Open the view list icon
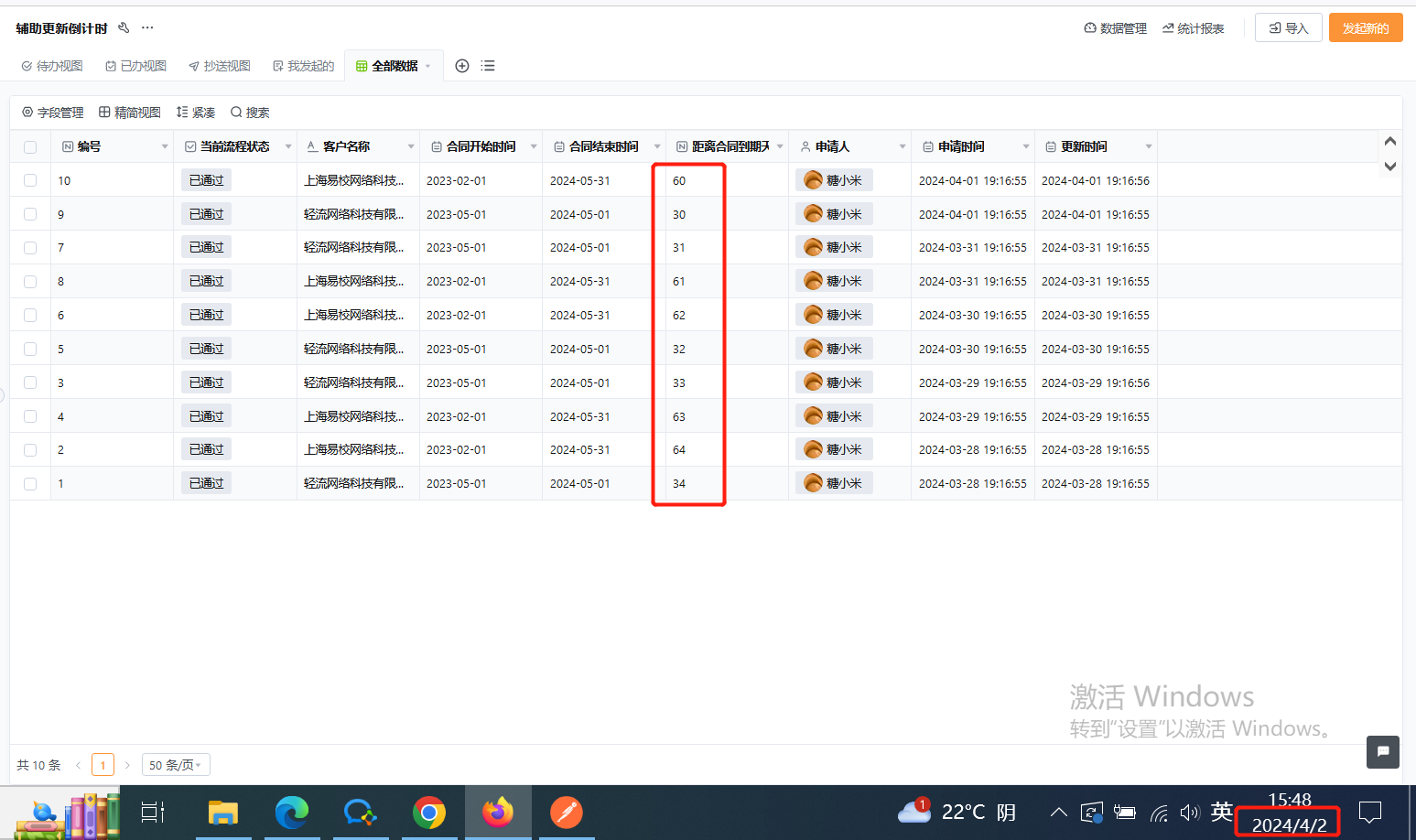Image resolution: width=1416 pixels, height=840 pixels. (x=488, y=66)
